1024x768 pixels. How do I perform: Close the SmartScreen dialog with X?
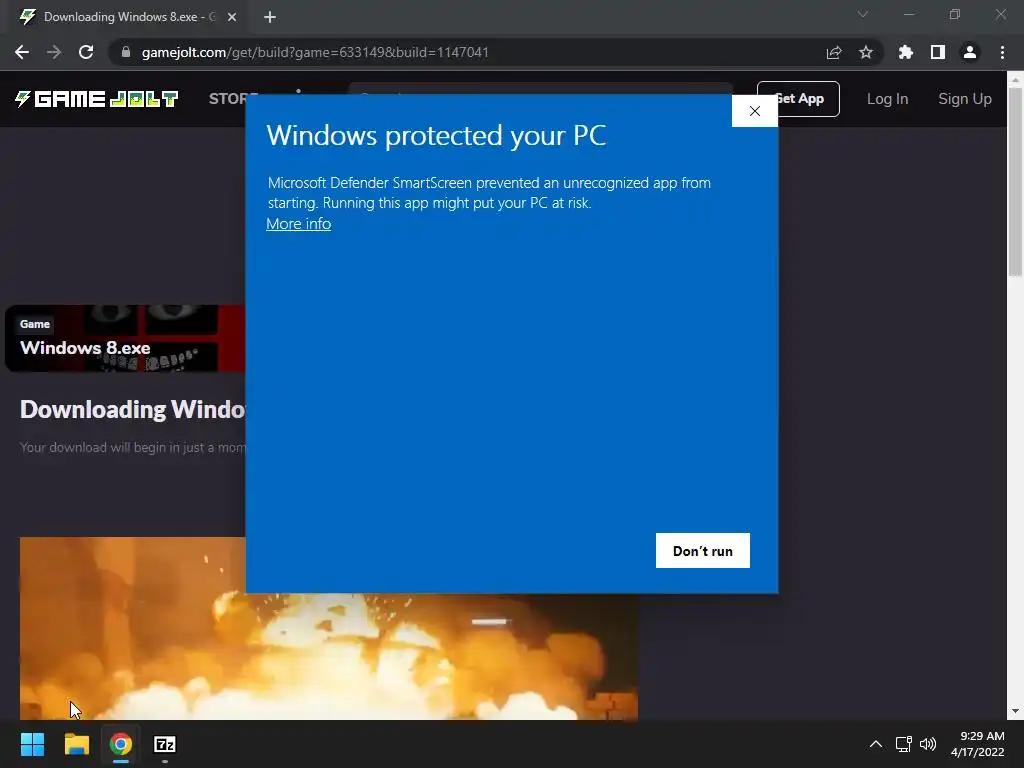point(754,111)
